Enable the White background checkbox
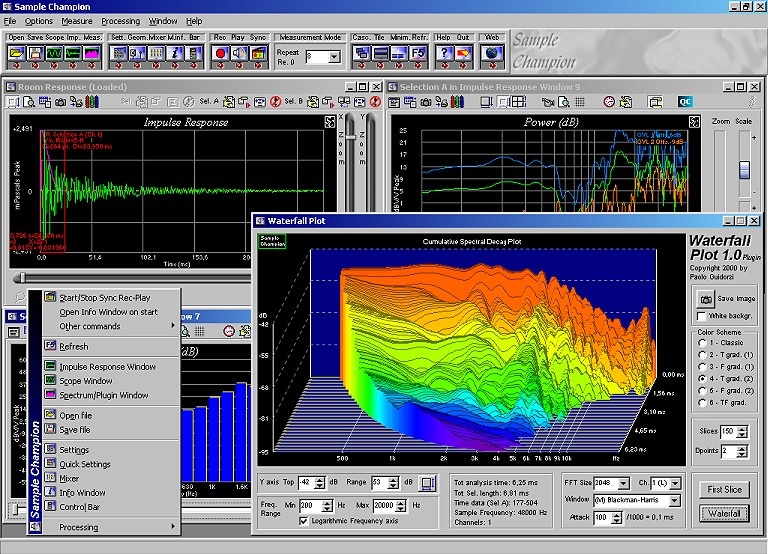This screenshot has width=768, height=554. click(701, 316)
